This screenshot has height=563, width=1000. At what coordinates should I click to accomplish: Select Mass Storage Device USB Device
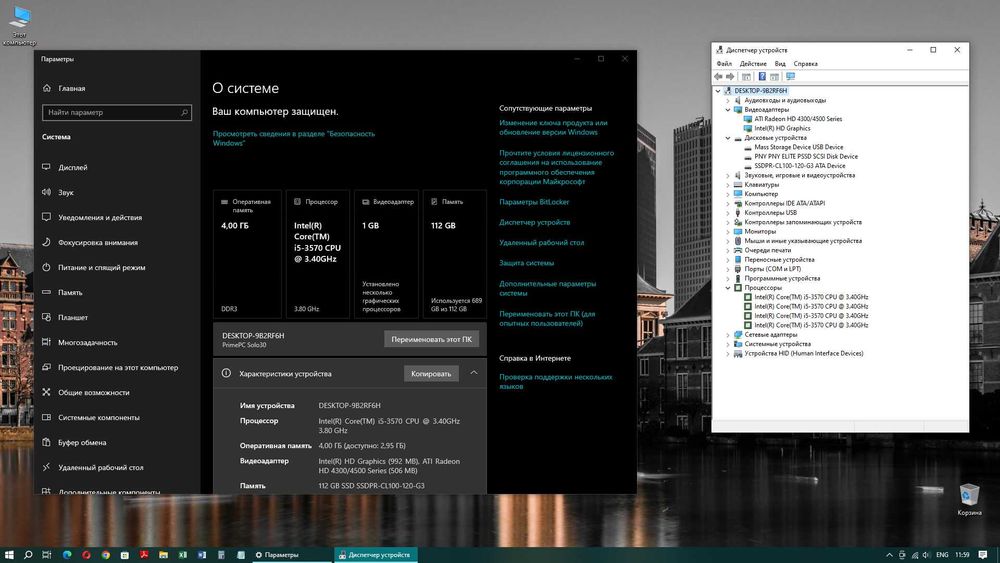pos(798,147)
